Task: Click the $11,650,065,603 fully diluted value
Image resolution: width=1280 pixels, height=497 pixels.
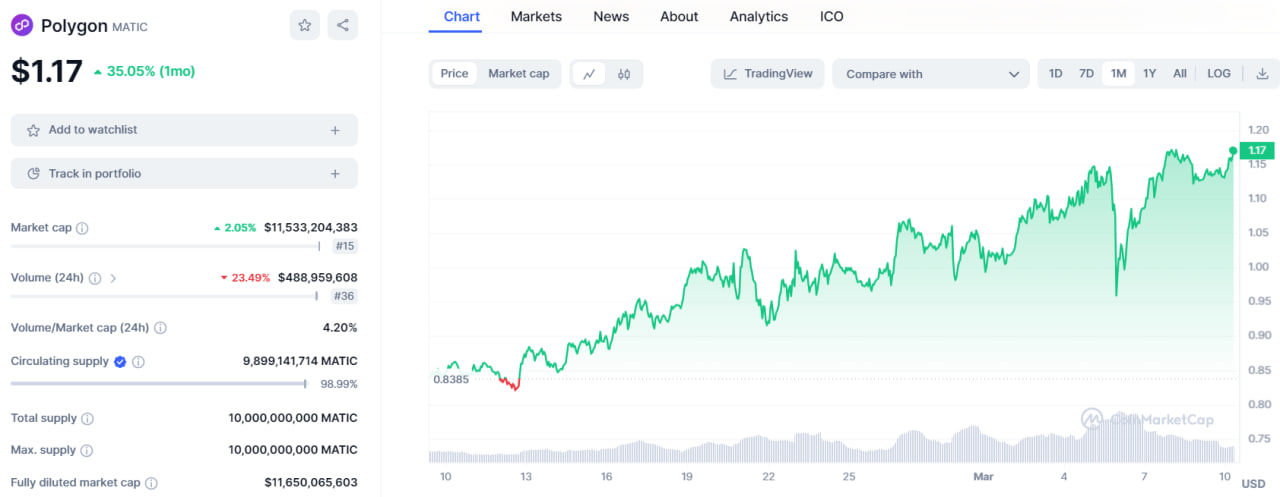Action: (x=311, y=483)
